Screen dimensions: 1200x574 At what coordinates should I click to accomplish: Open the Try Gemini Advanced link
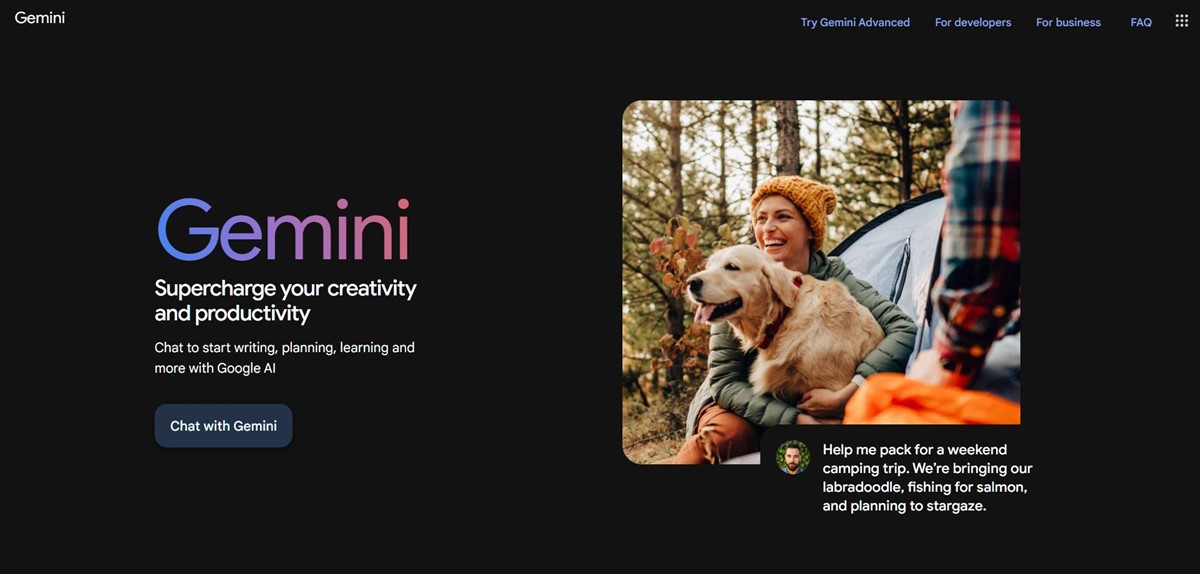[x=855, y=22]
